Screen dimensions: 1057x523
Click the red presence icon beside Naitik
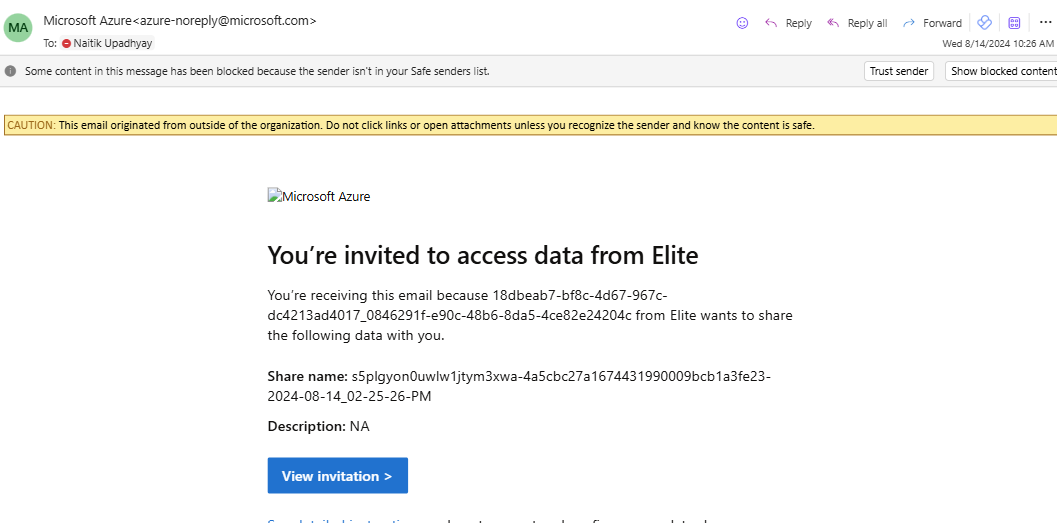[x=66, y=43]
